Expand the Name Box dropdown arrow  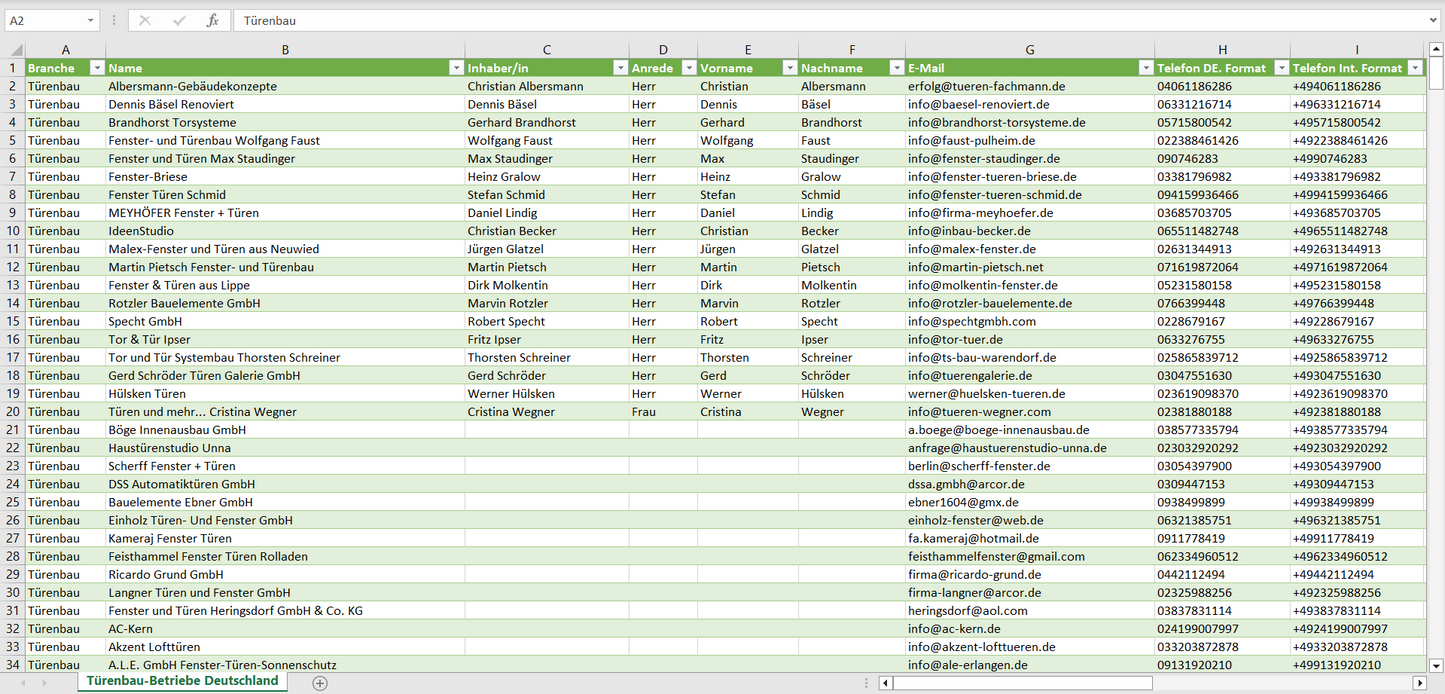(91, 20)
